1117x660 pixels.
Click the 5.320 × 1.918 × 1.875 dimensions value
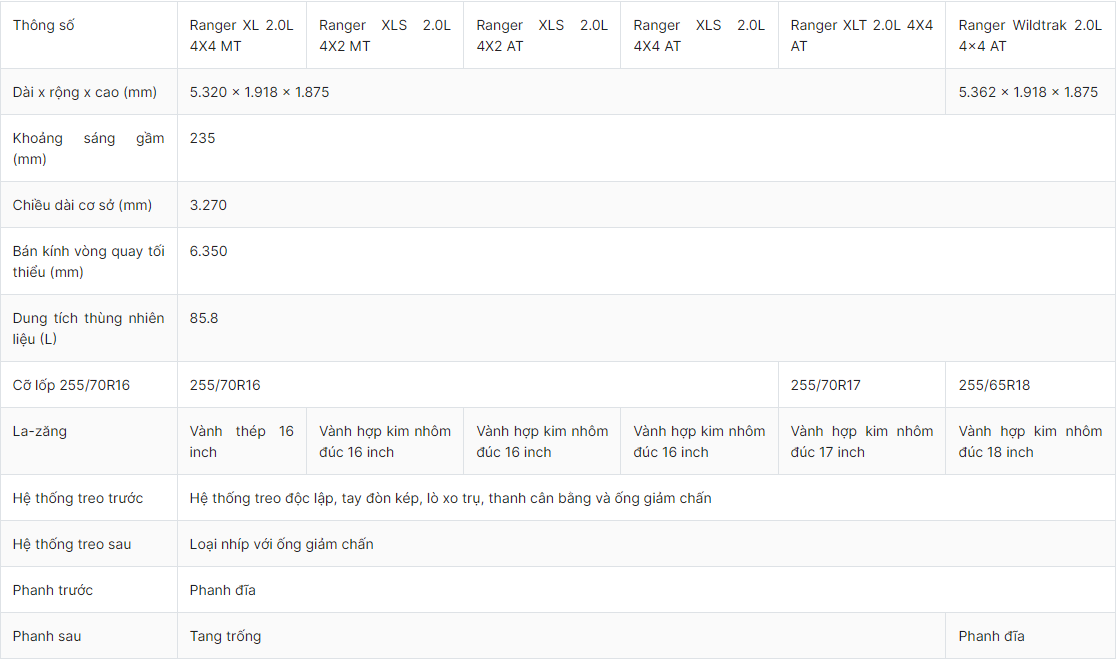(x=259, y=92)
